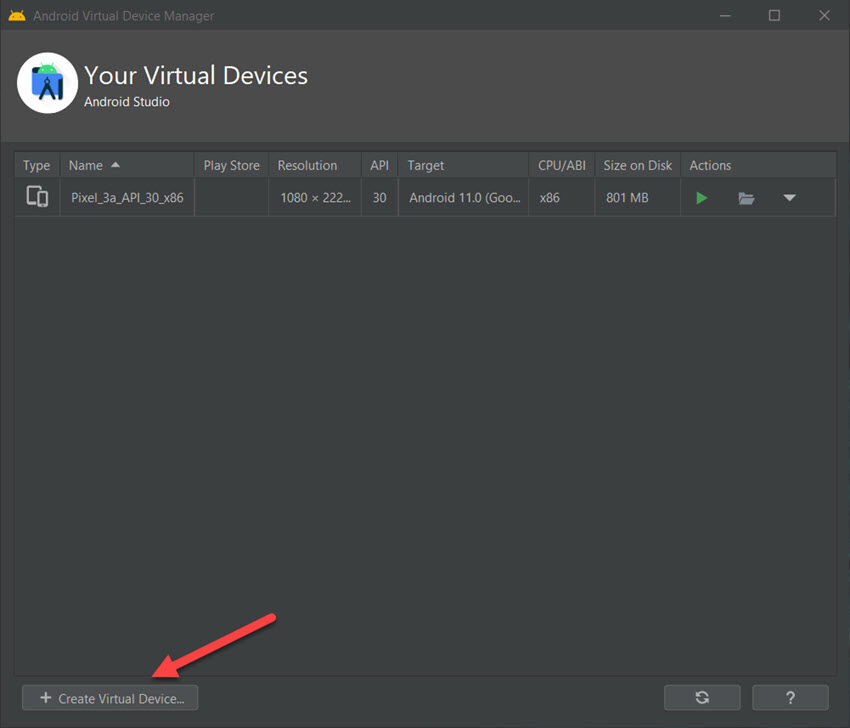
Task: Sort by the CPU/ABI column
Action: [561, 164]
